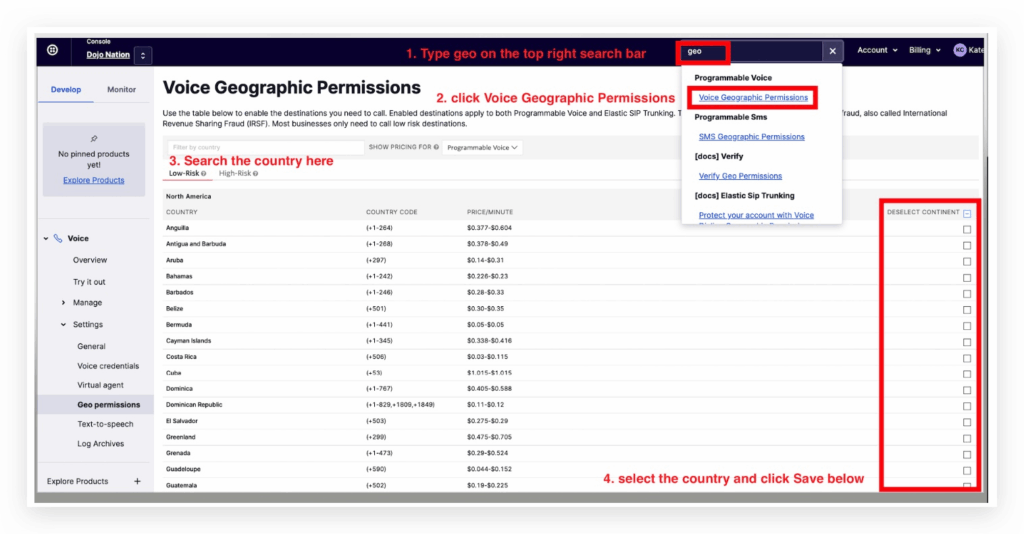Enable the checkbox for Bermuda
This screenshot has width=1024, height=534.
967,325
